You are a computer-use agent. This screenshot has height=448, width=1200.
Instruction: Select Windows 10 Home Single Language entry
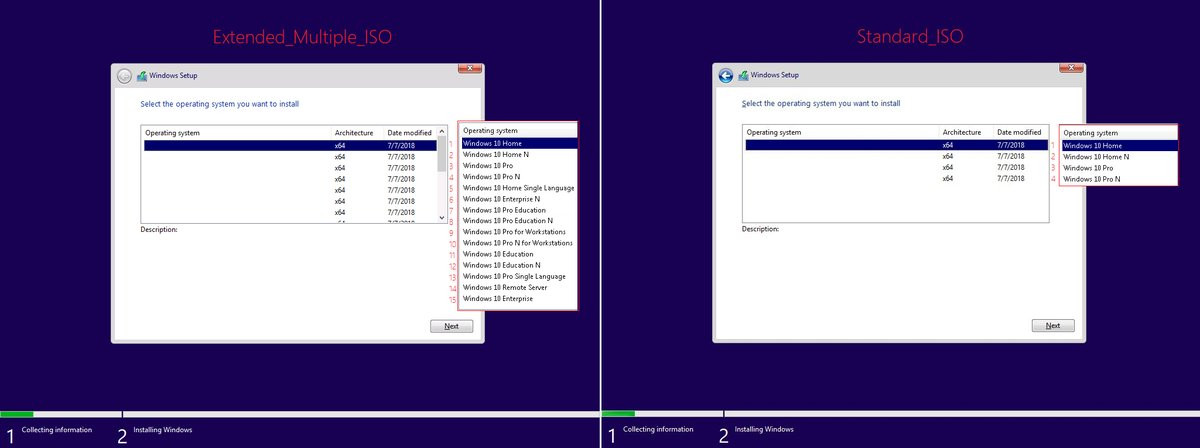point(518,188)
